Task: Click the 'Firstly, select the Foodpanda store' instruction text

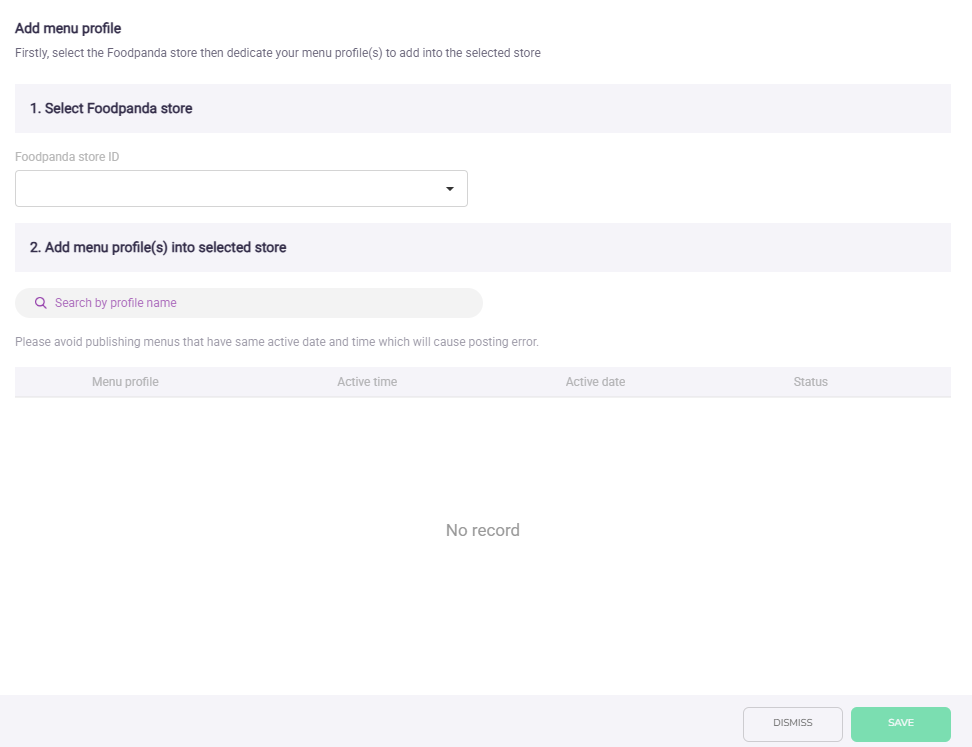Action: tap(277, 53)
